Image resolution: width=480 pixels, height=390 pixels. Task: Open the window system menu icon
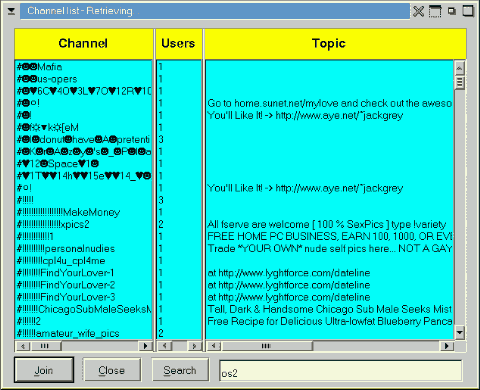click(11, 11)
